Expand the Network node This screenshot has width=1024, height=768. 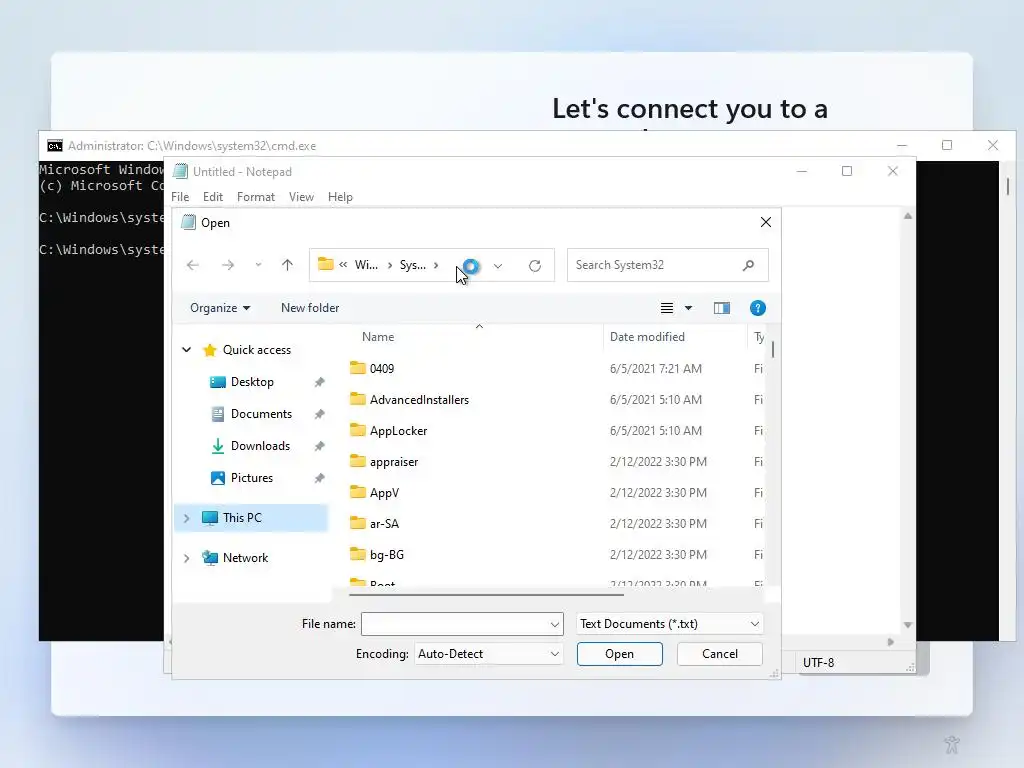click(187, 558)
